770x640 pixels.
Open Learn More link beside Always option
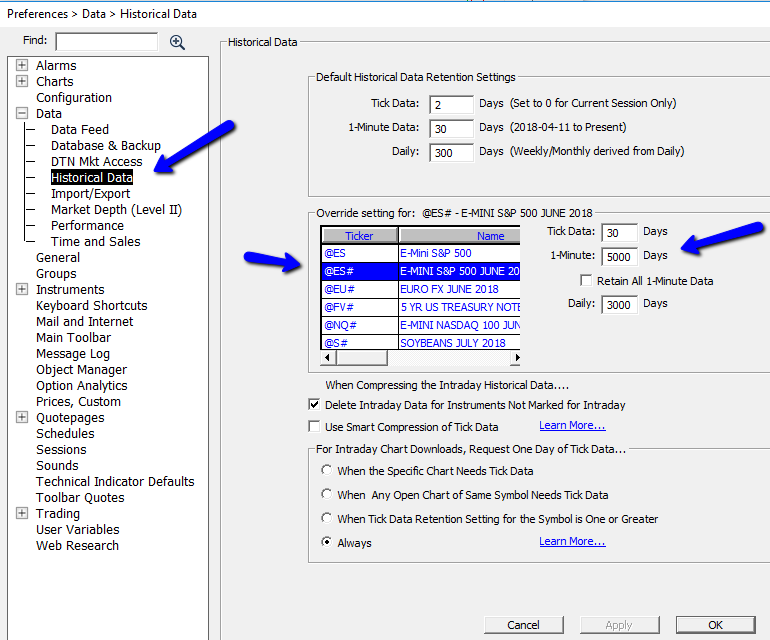click(x=572, y=541)
